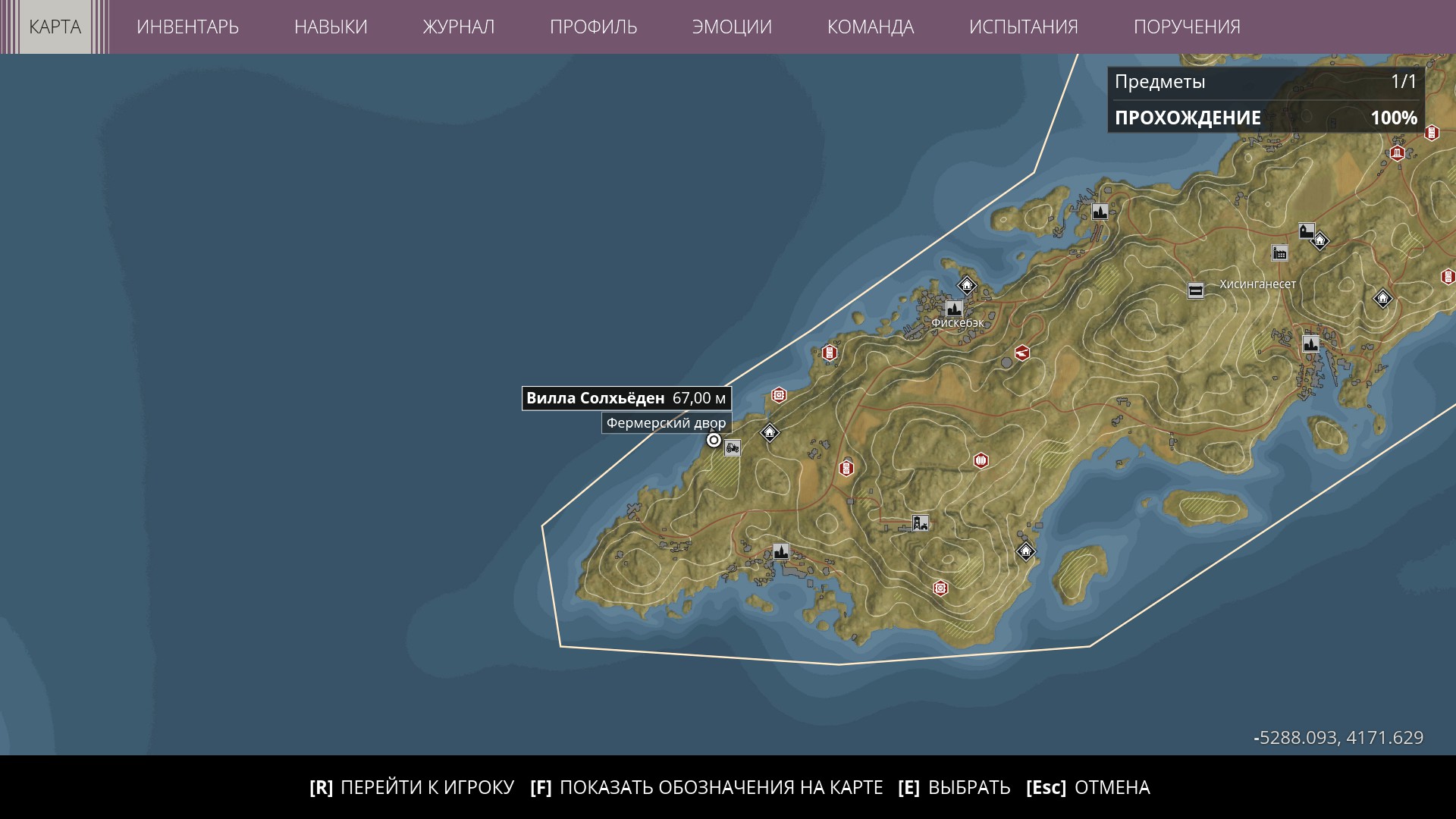Click the ПРОХОЖДЕНИЕ 100% row

click(1266, 118)
